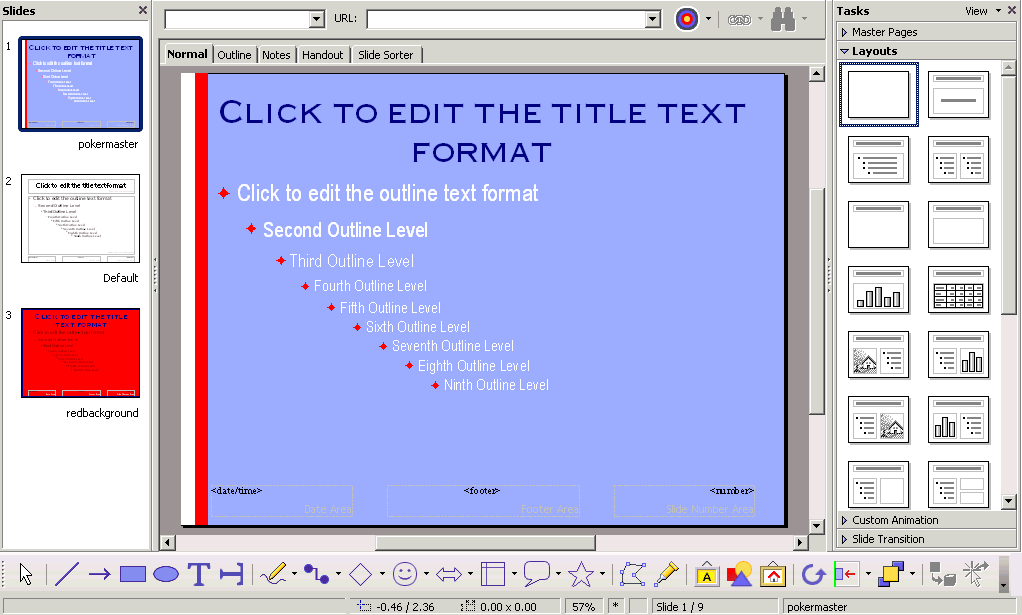This screenshot has height=615, width=1022.
Task: Select the Block Arrows tool
Action: tap(448, 574)
